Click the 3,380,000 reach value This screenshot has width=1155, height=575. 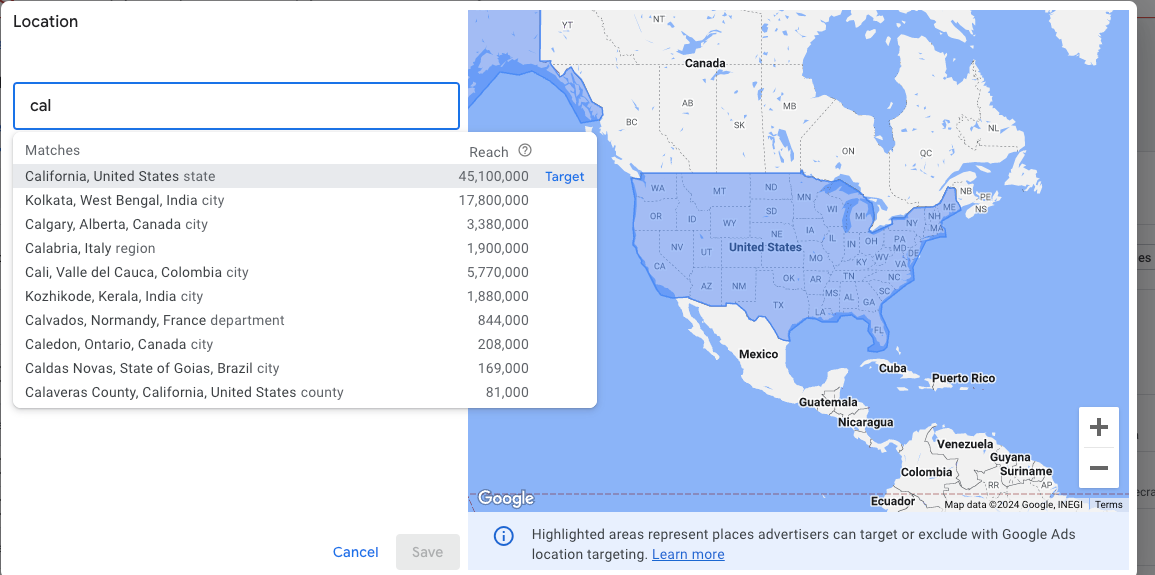click(497, 225)
